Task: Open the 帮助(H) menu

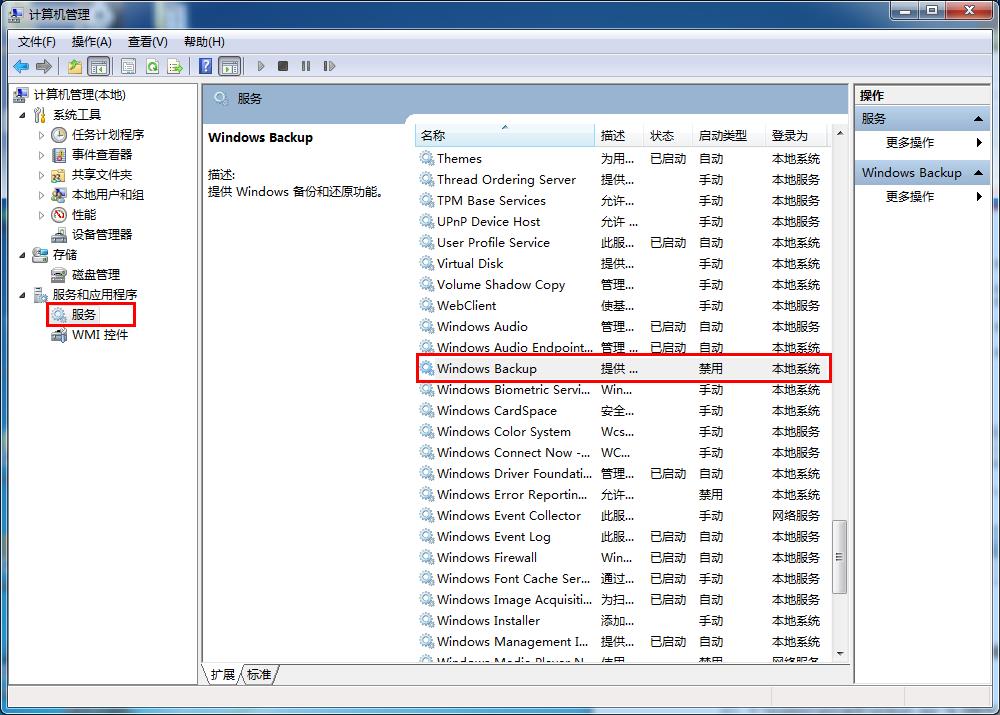Action: click(204, 42)
